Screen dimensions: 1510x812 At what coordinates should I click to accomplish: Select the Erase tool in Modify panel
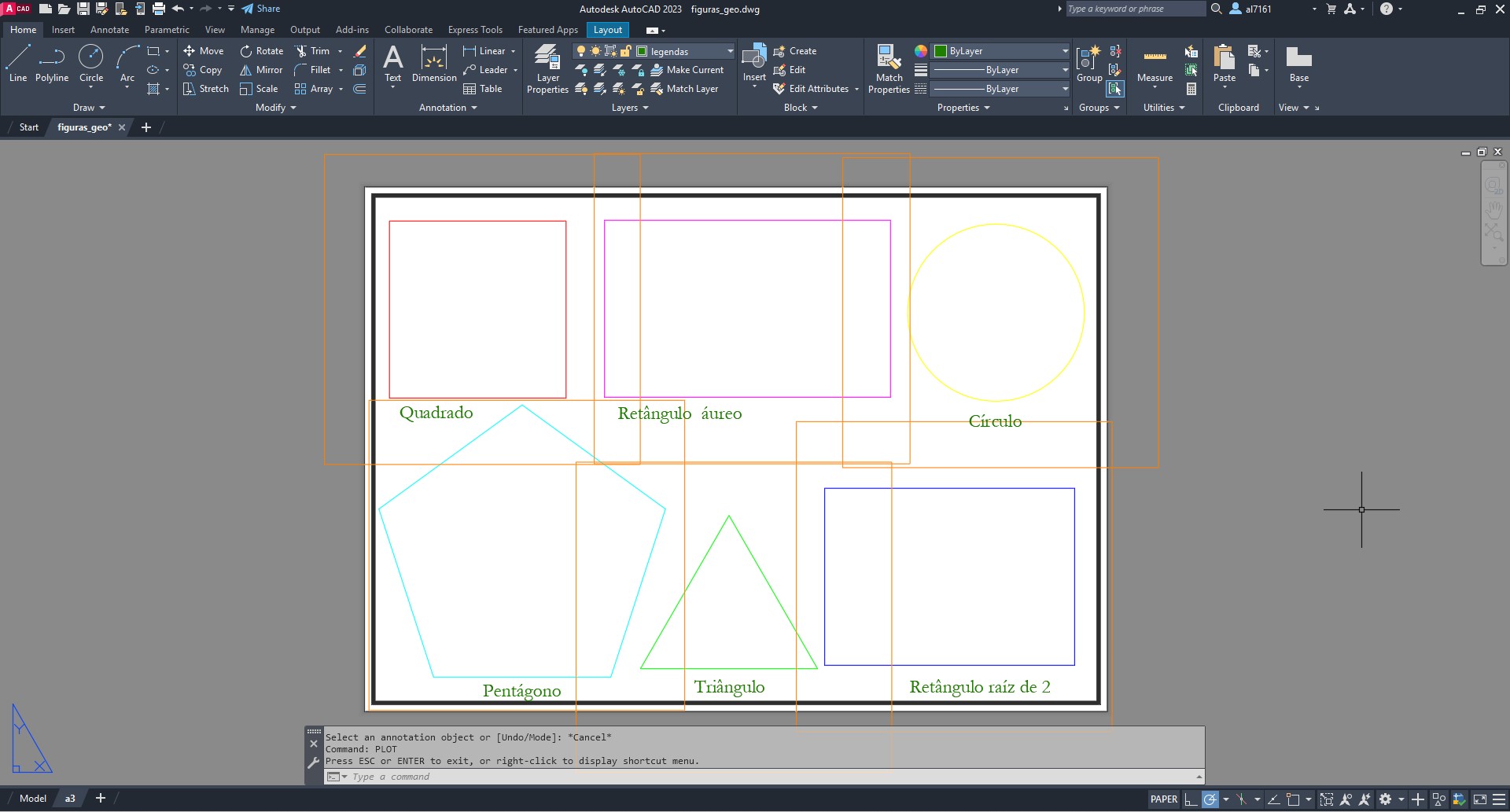tap(360, 51)
